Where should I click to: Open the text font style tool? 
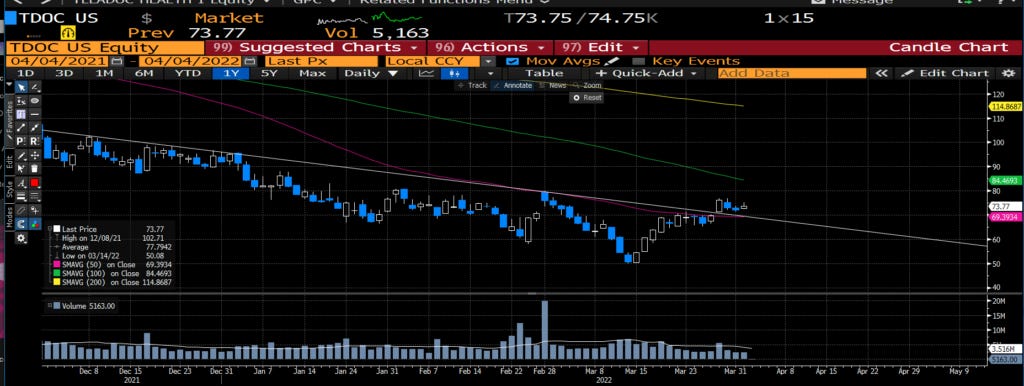21,182
